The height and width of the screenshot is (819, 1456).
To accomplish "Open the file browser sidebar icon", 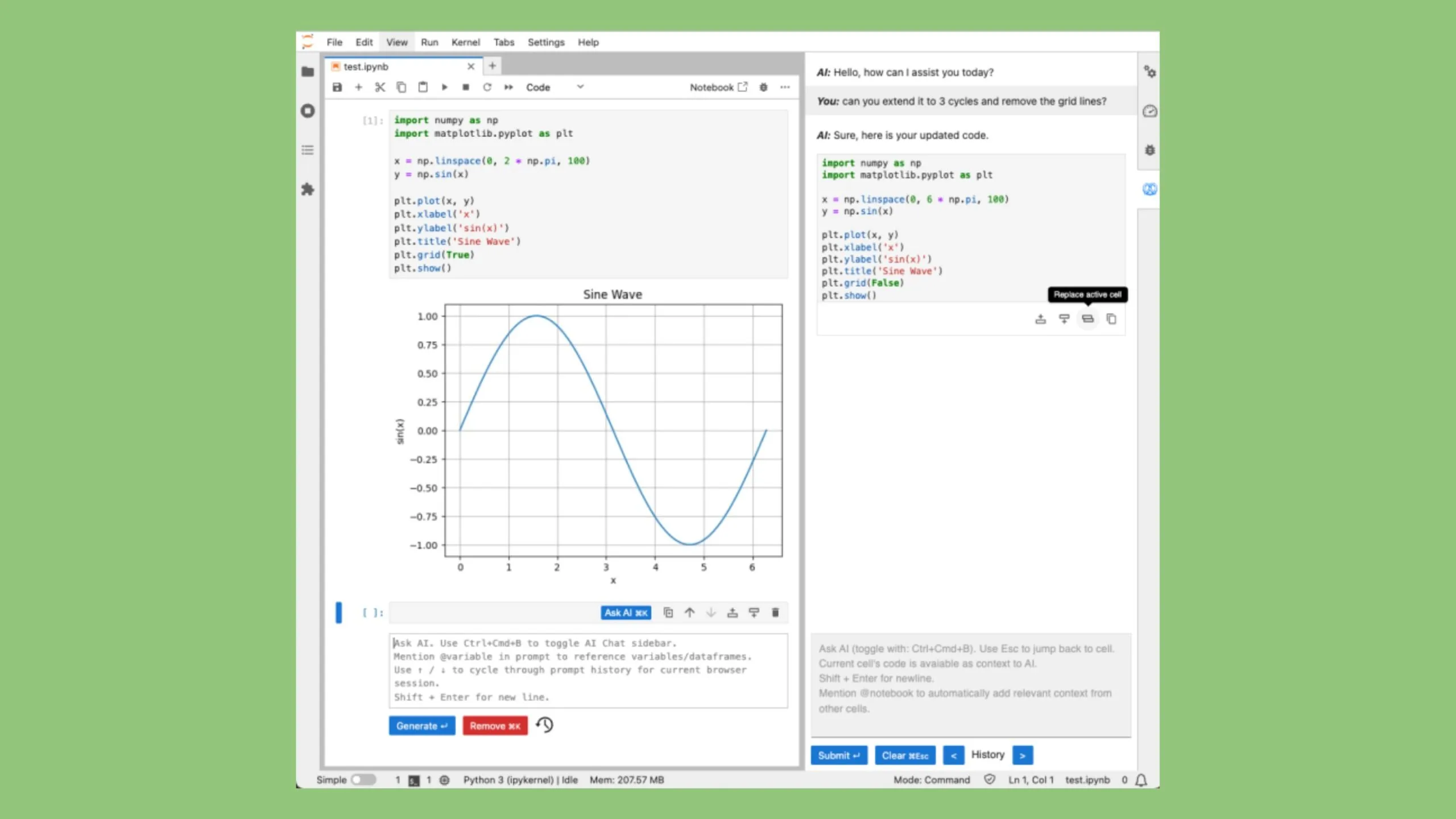I will coord(308,72).
